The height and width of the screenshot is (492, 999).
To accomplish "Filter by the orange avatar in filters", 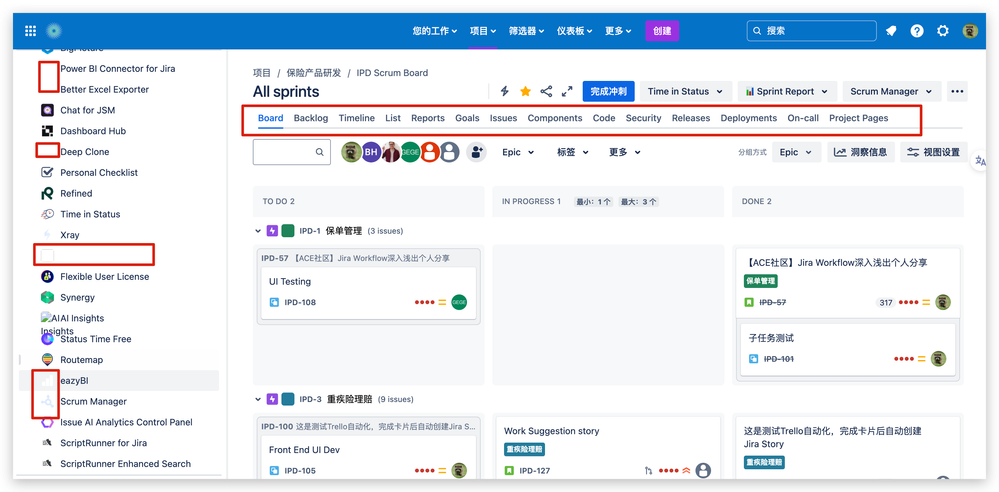I will [430, 152].
